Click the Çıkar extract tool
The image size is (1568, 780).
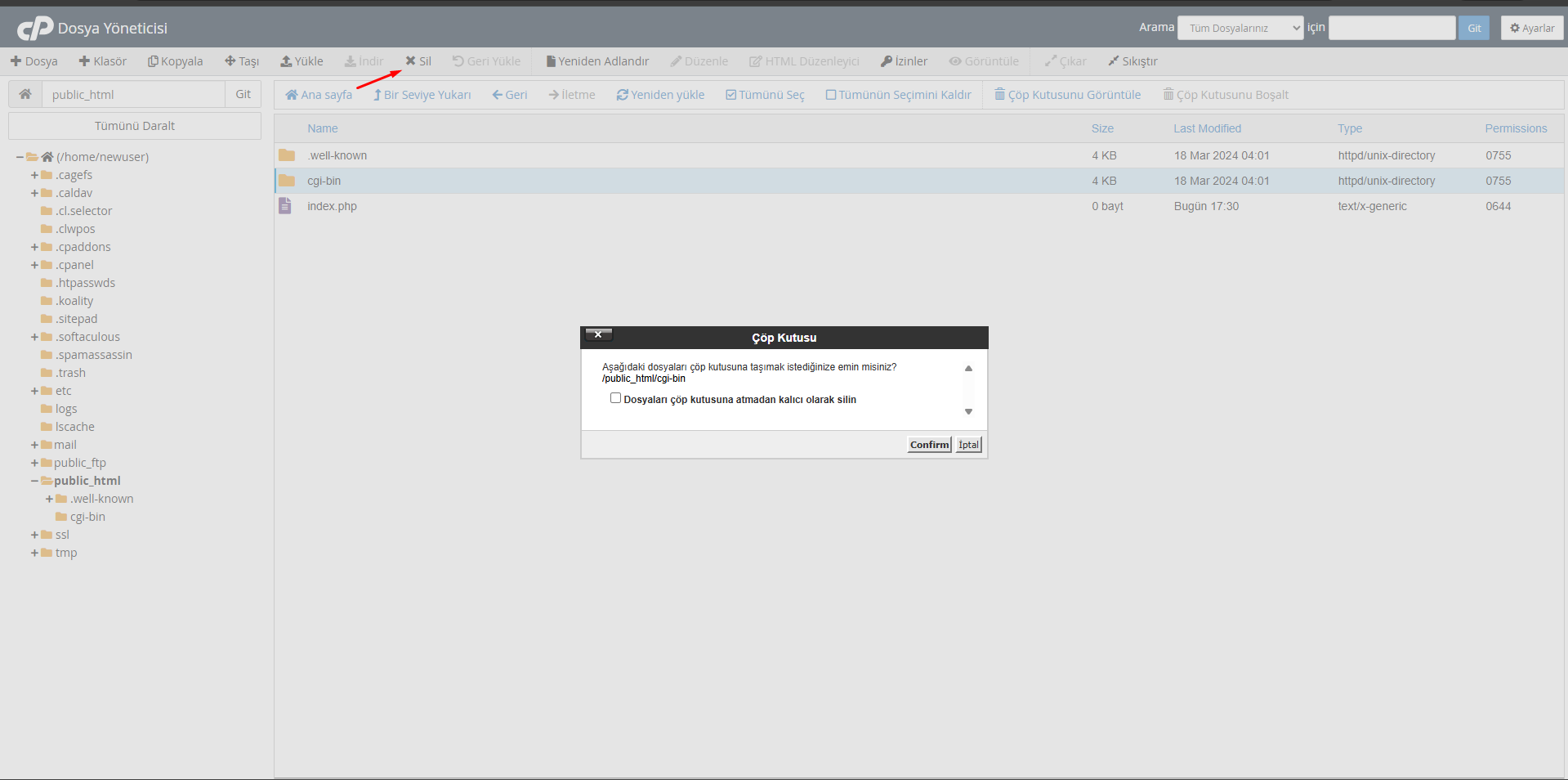tap(1065, 61)
